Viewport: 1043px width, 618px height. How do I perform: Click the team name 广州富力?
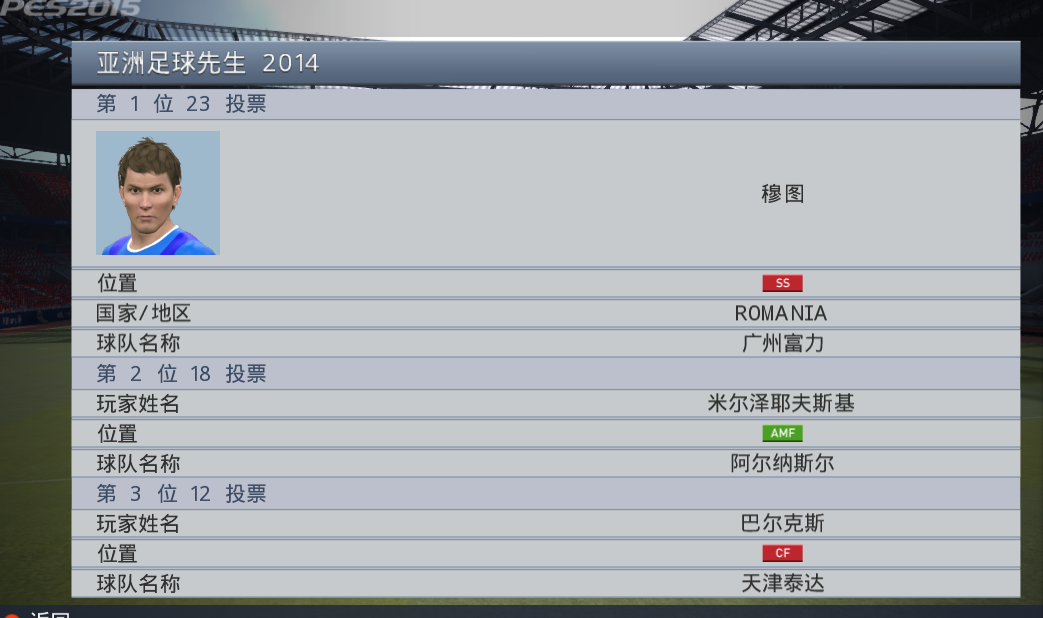pos(782,343)
